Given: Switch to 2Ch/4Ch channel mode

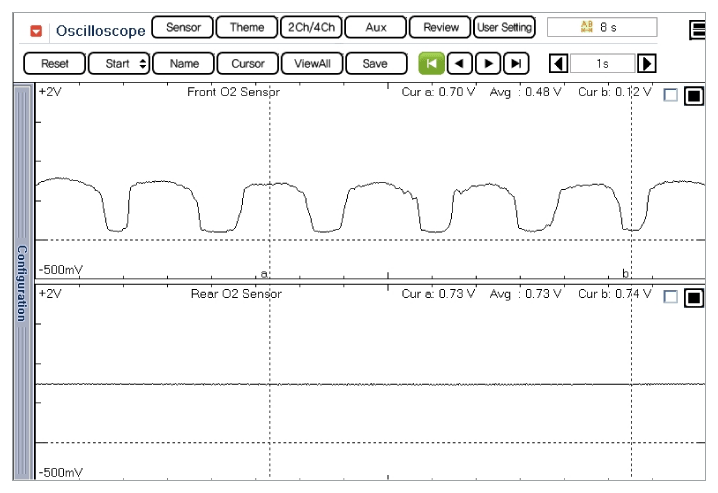Looking at the screenshot, I should point(309,28).
